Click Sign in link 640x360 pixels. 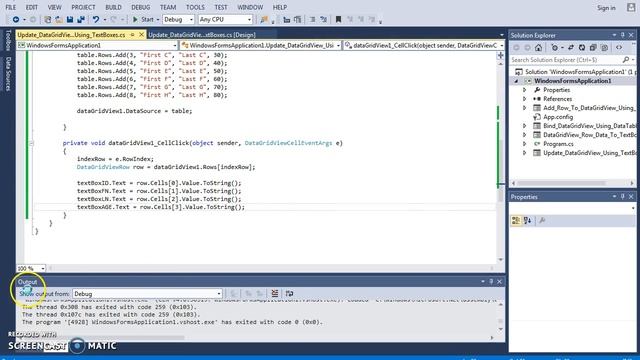pos(606,8)
